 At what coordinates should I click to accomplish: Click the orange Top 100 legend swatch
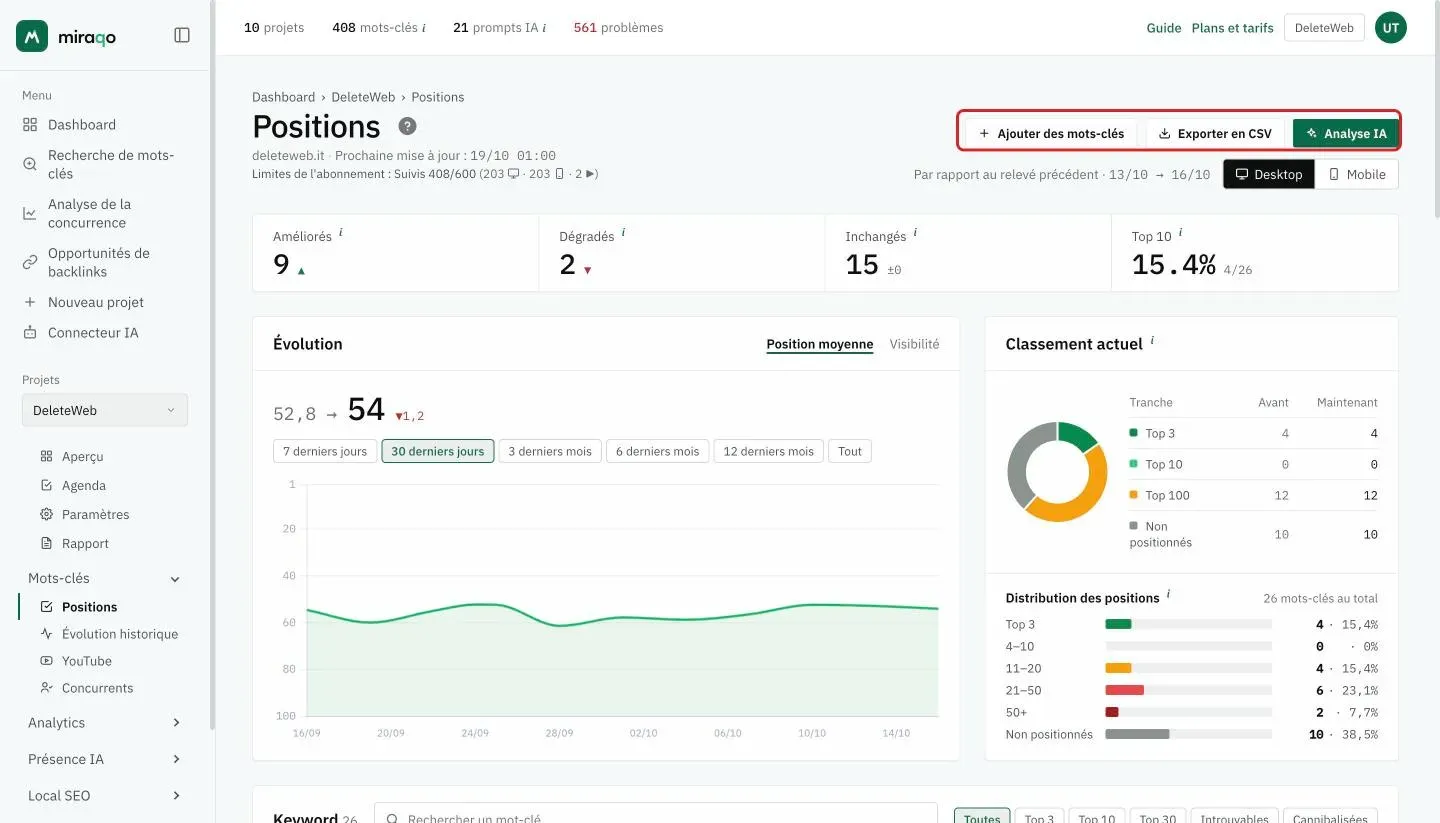1134,495
